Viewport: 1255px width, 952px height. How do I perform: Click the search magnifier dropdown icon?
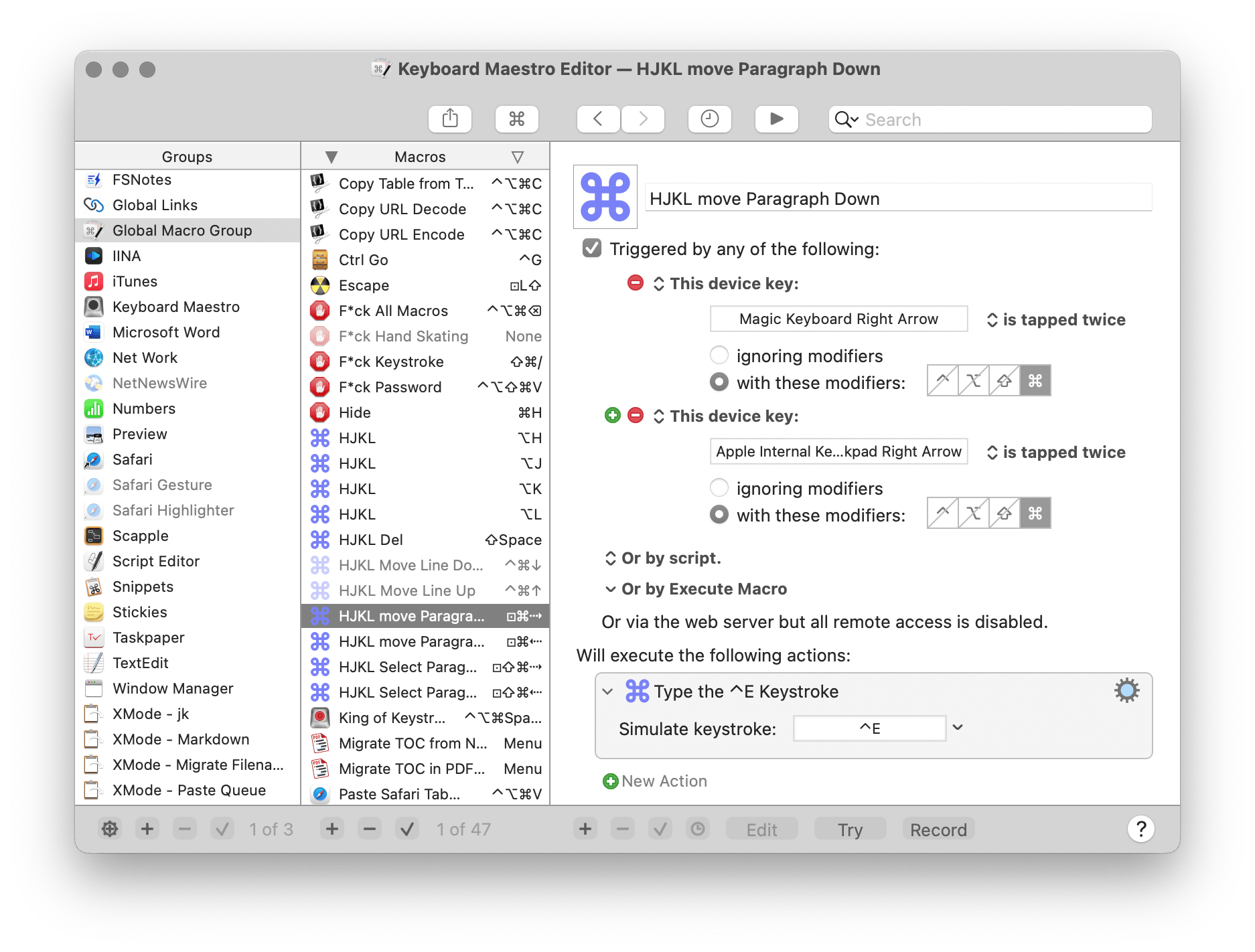[846, 119]
